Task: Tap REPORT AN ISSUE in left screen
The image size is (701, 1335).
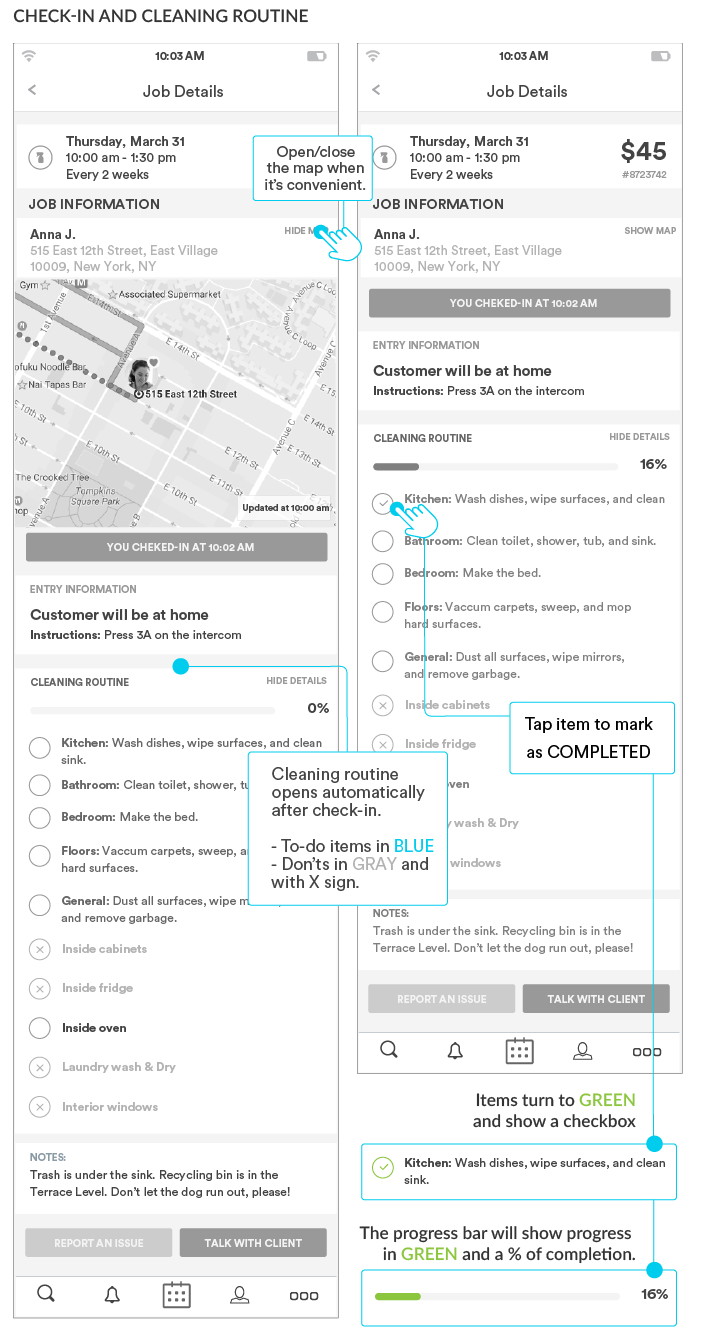Action: point(98,1243)
